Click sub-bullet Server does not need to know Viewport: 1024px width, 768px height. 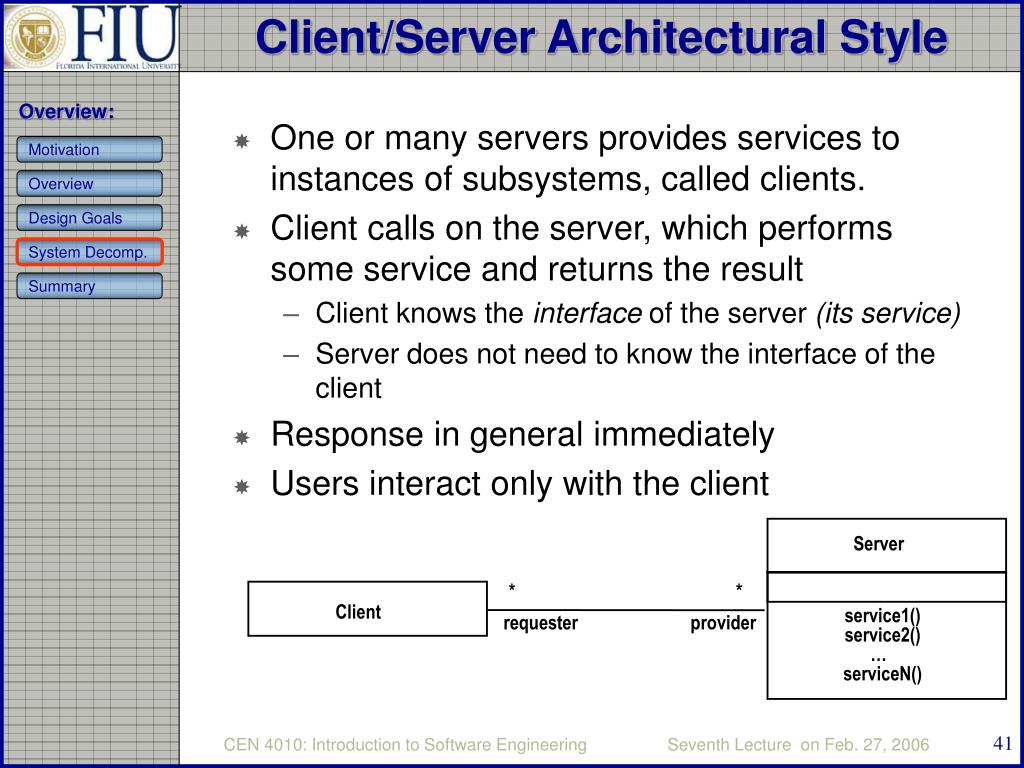625,371
